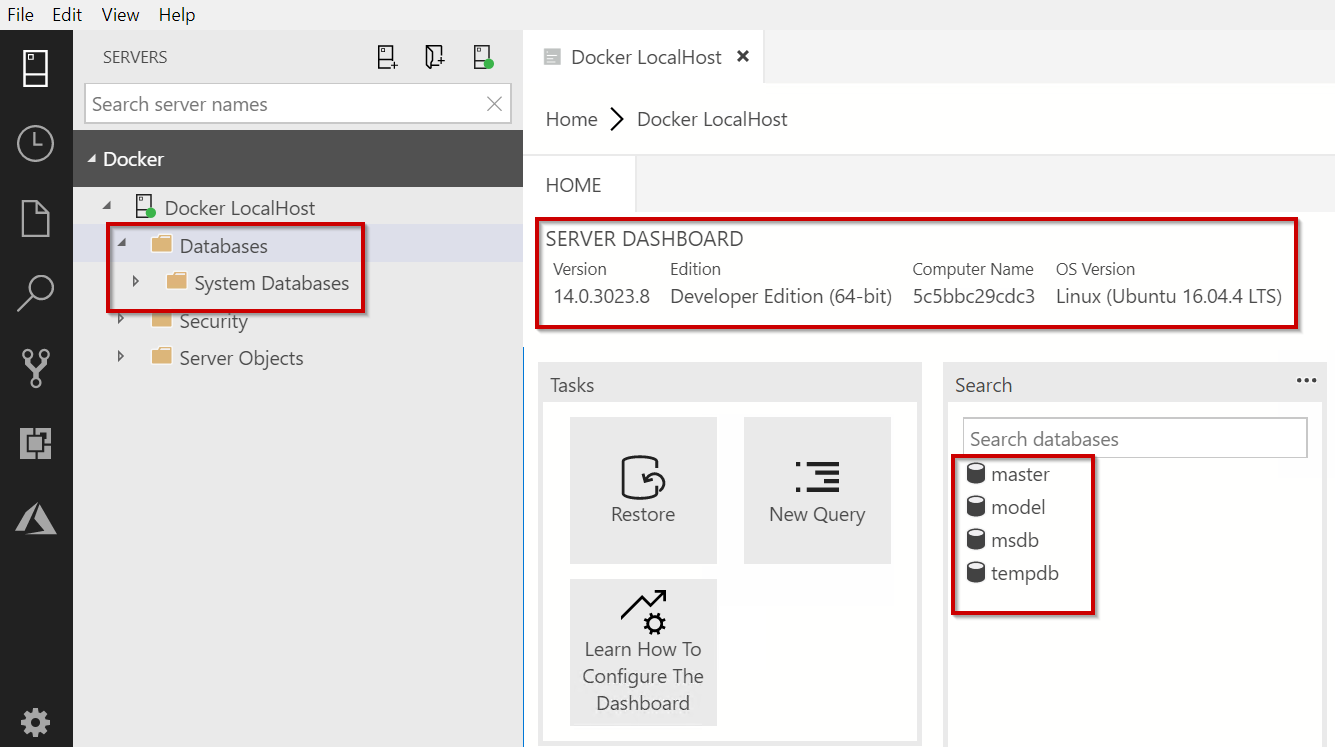Open the View menu
The width and height of the screenshot is (1335, 747).
tap(121, 15)
